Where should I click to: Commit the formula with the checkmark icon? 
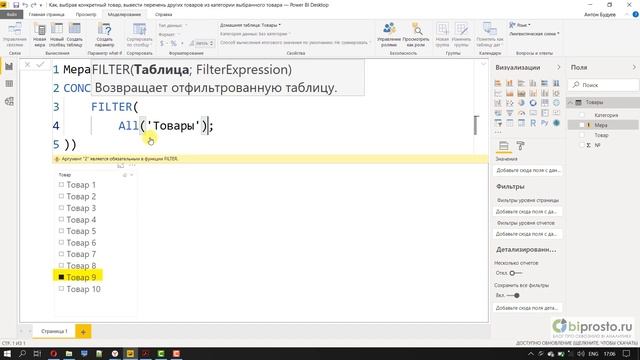[x=40, y=64]
